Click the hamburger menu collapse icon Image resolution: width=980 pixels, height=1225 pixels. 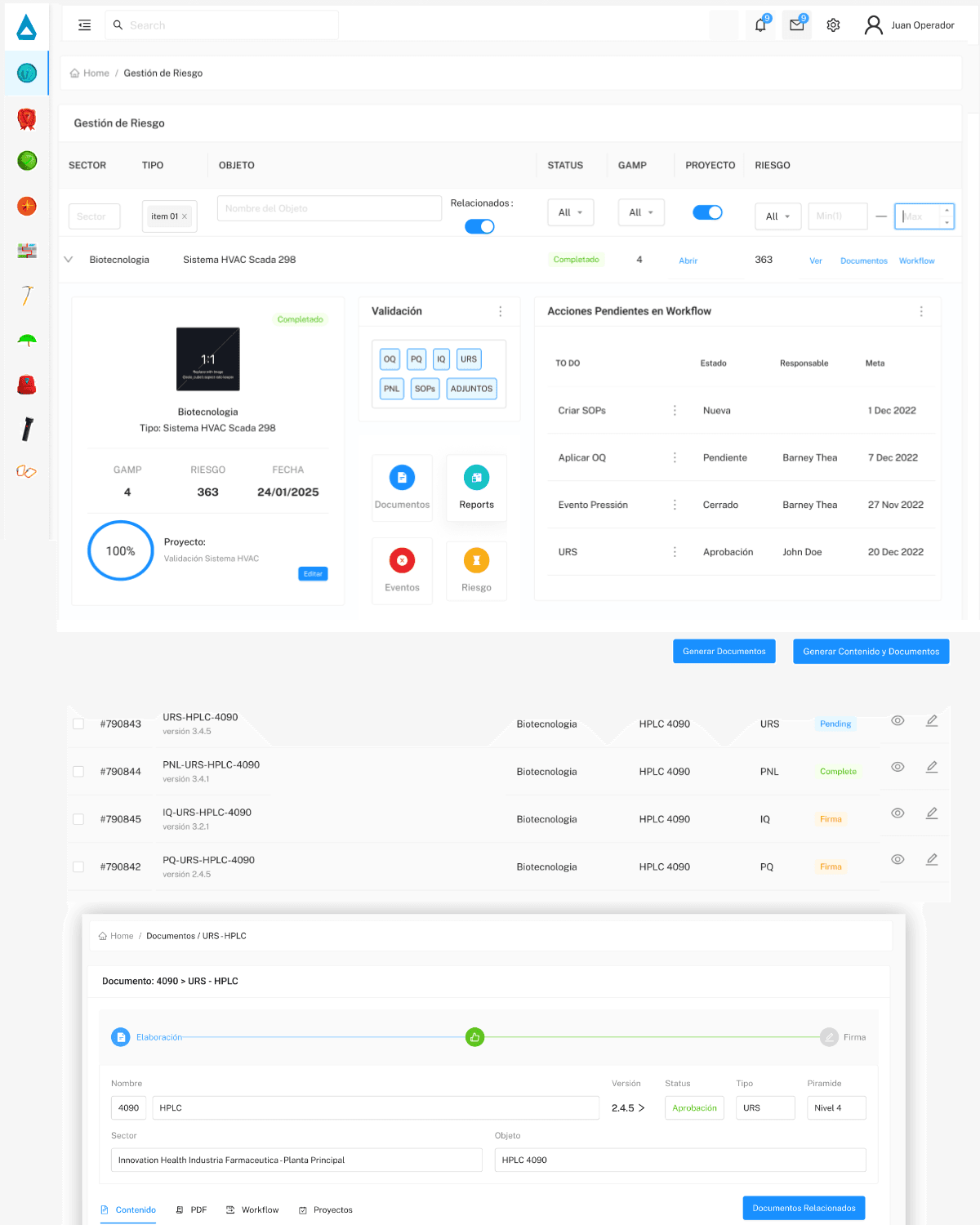pos(84,25)
